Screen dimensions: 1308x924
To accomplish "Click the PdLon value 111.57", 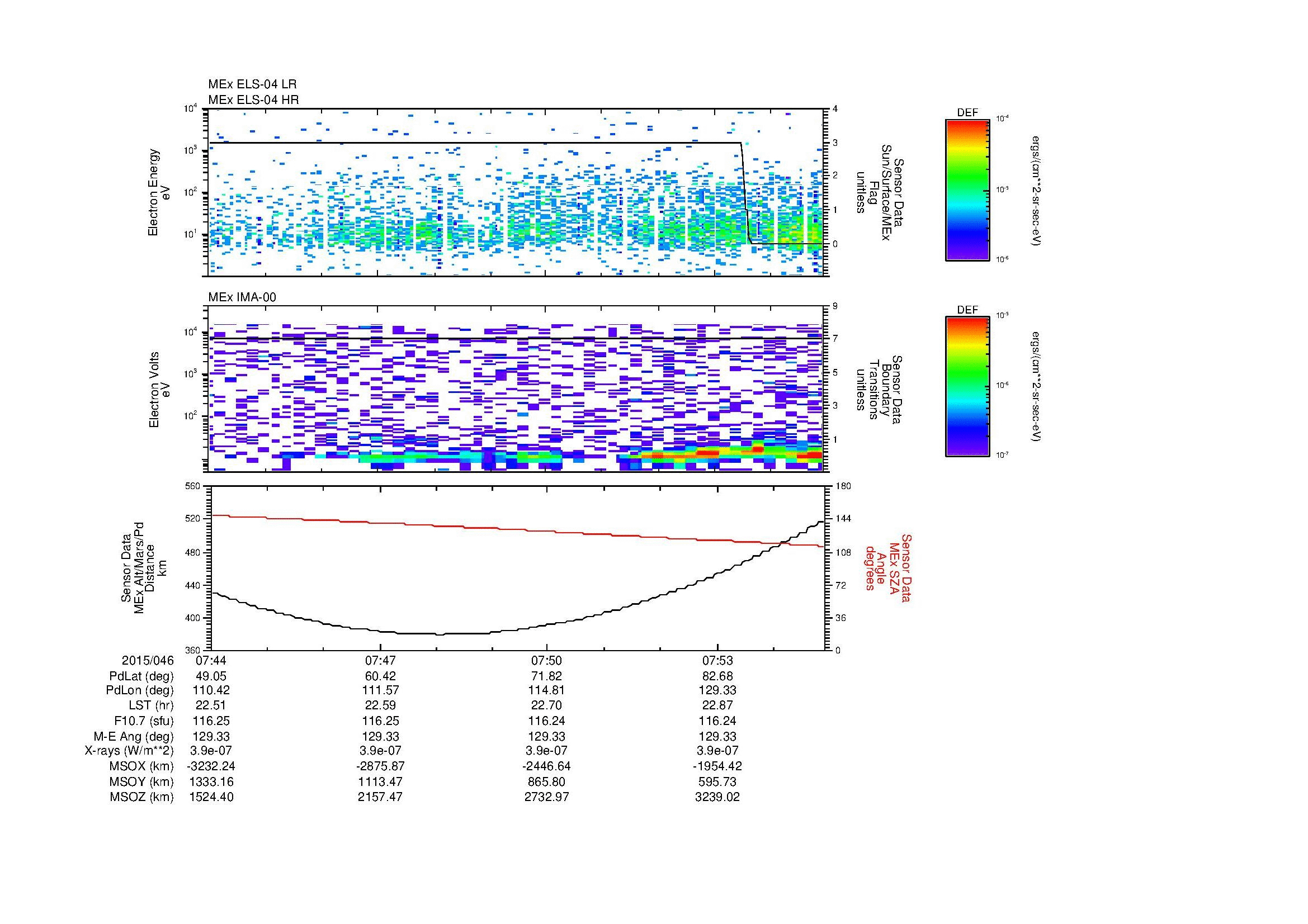I will click(x=380, y=690).
